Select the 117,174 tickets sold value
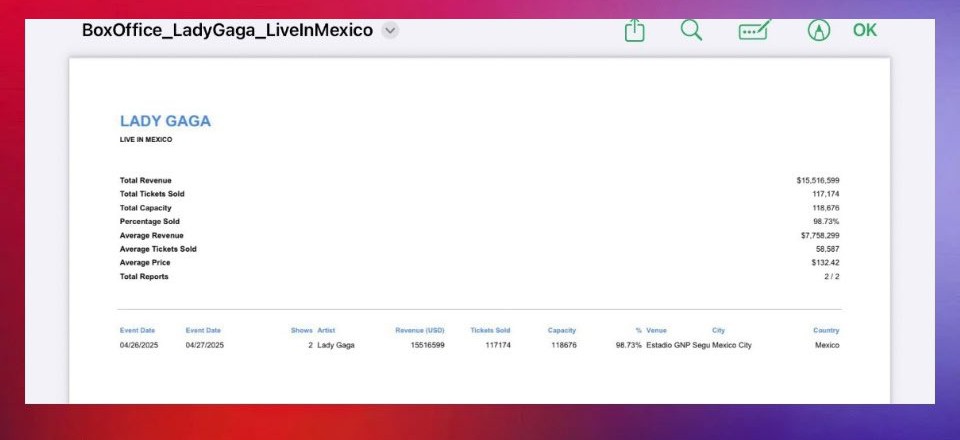The height and width of the screenshot is (440, 960). (x=825, y=194)
